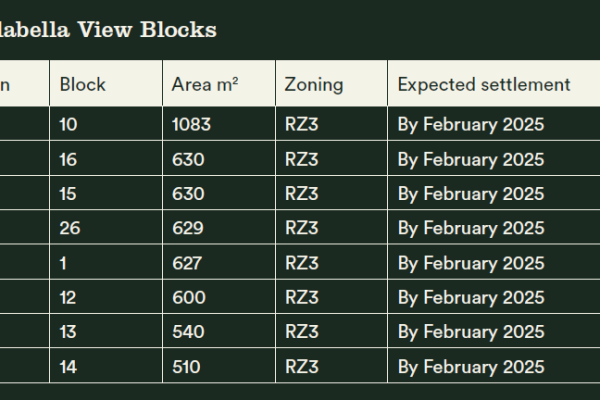Image resolution: width=600 pixels, height=400 pixels.
Task: Select the 540 area cell
Action: pyautogui.click(x=187, y=332)
